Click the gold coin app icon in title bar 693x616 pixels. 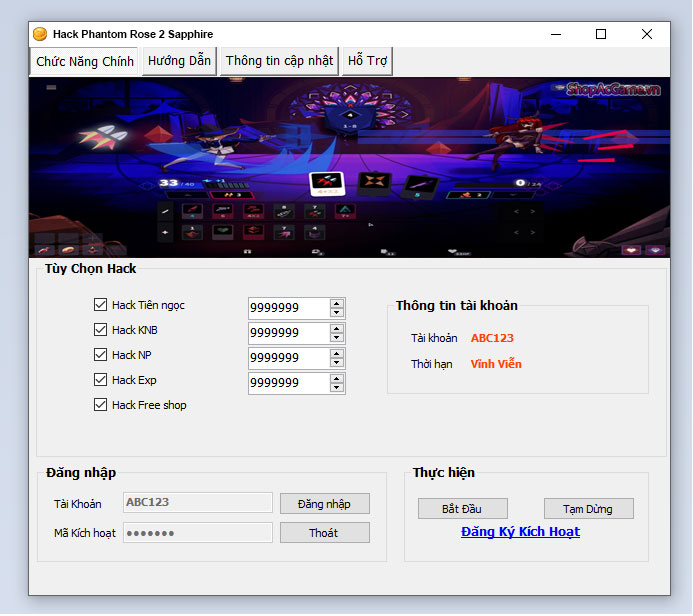pos(40,34)
